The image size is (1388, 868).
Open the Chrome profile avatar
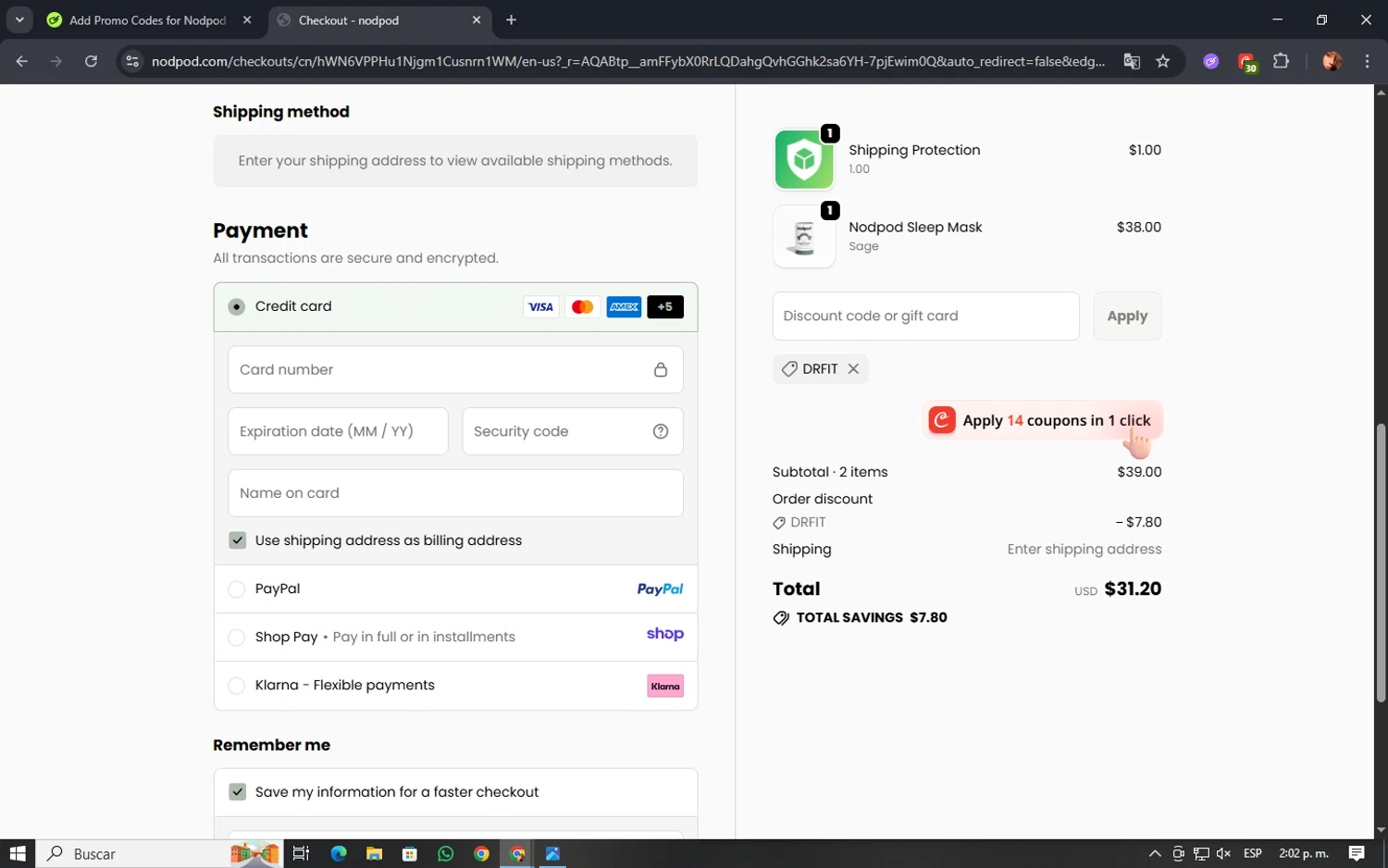click(1332, 61)
